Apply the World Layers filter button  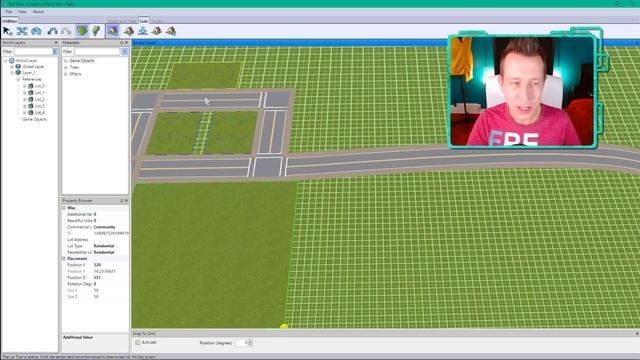pyautogui.click(x=55, y=51)
